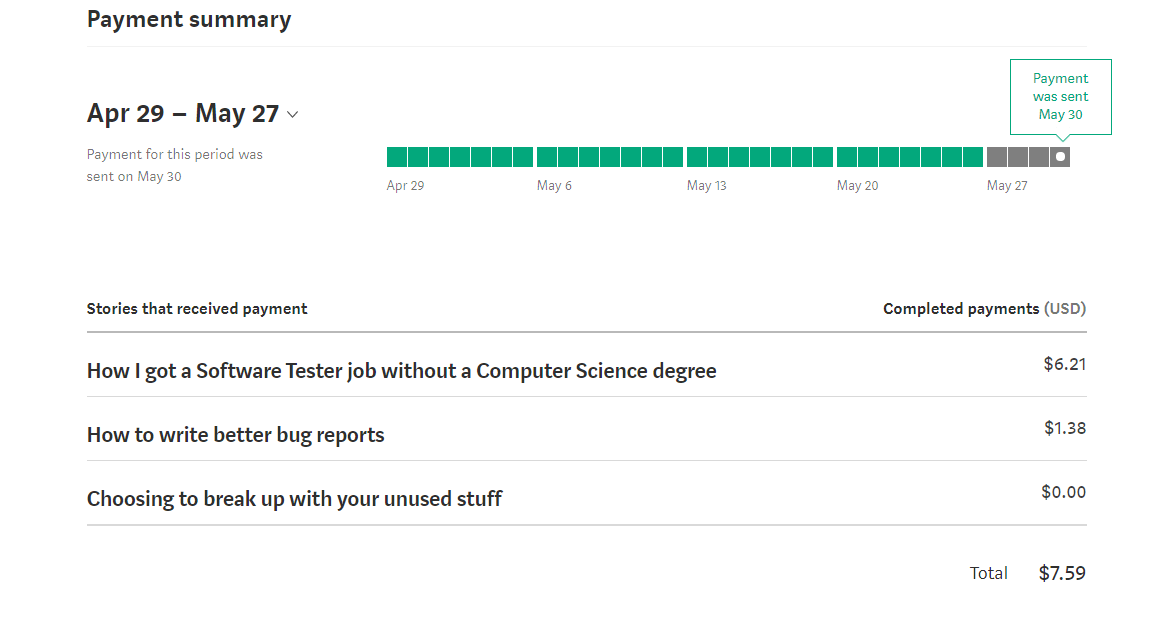Select the first green square of the May 20 week
Viewport: 1164px width, 619px height.
click(x=847, y=157)
